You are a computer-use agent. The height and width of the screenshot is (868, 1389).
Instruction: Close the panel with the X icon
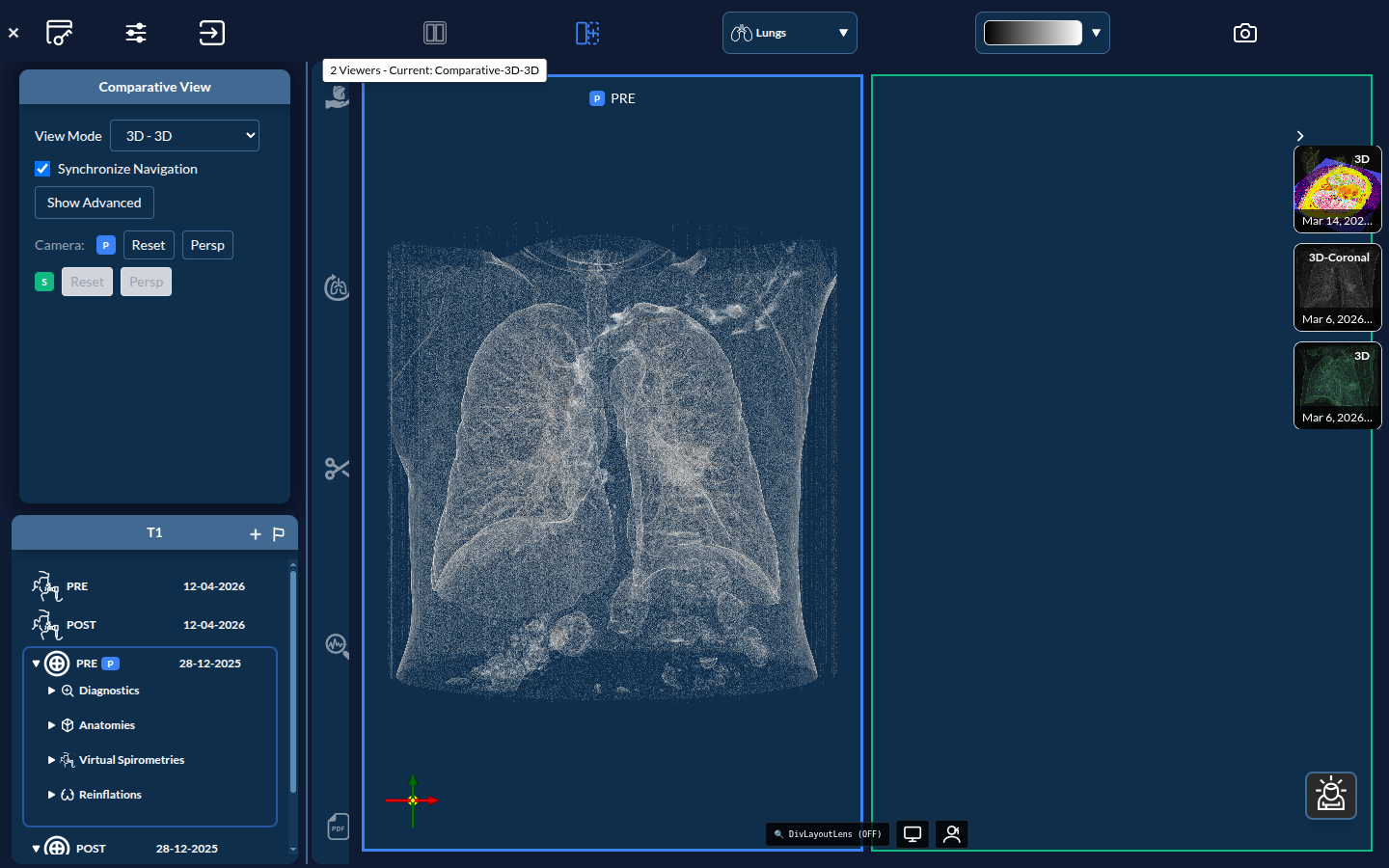(x=14, y=33)
